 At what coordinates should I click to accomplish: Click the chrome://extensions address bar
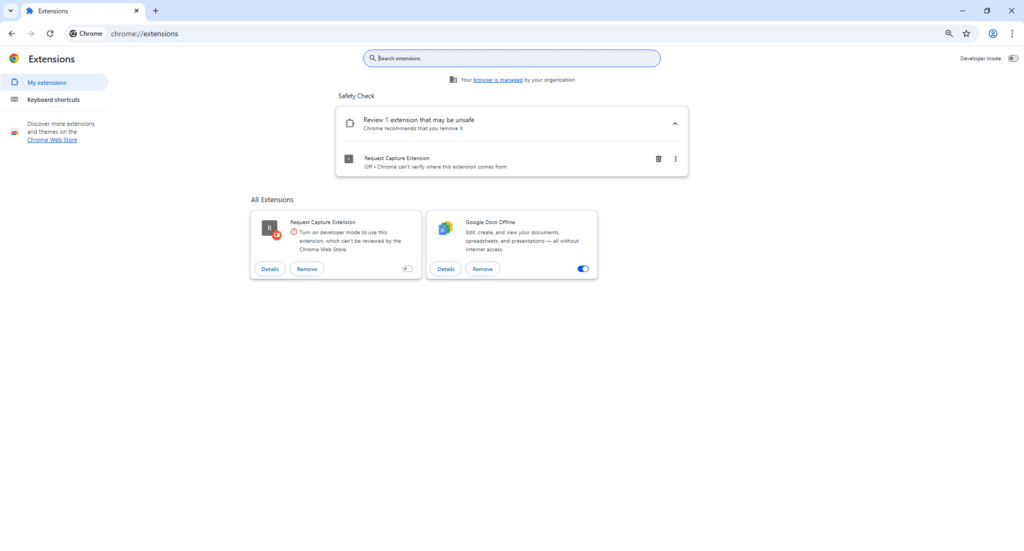[x=522, y=33]
